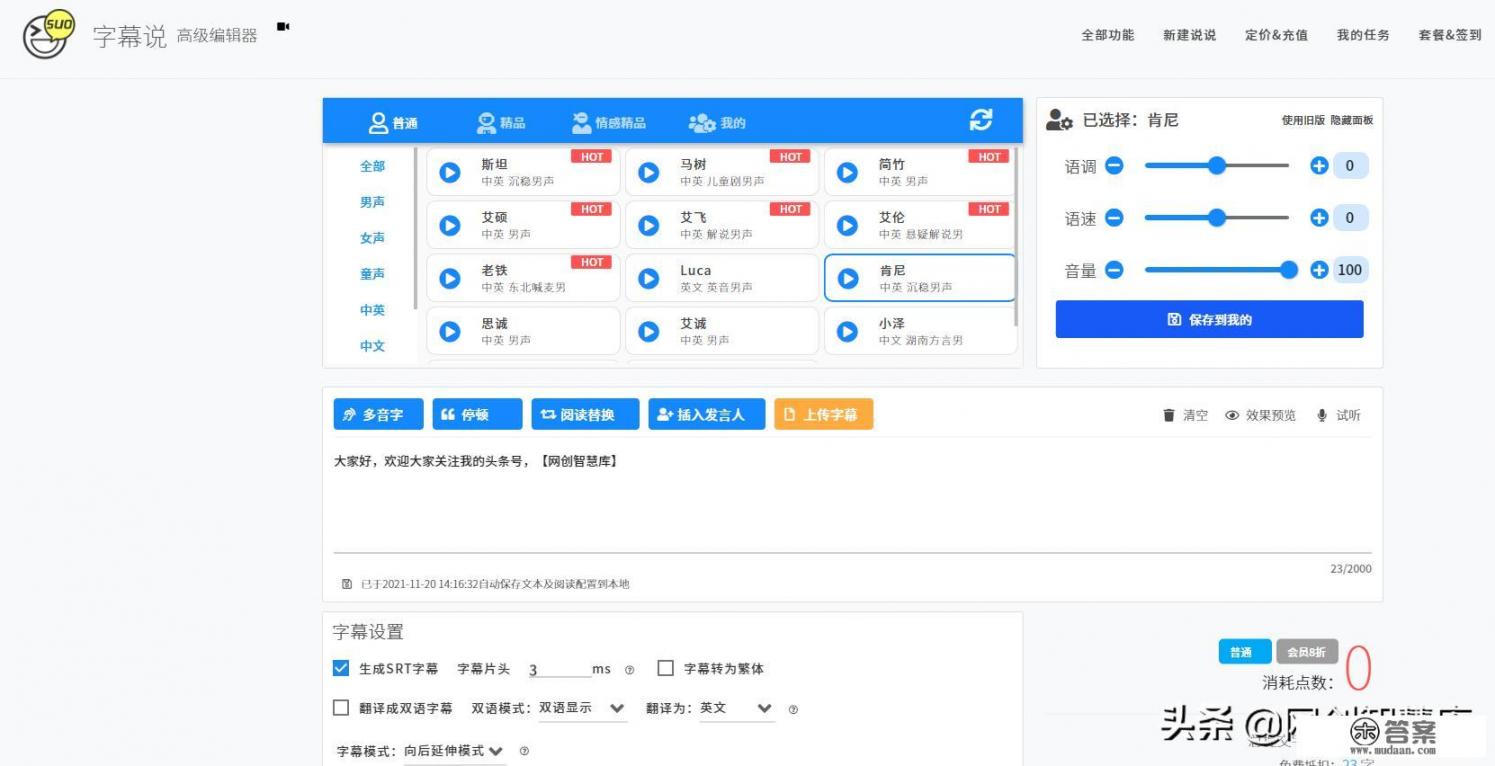The width and height of the screenshot is (1495, 766).
Task: Uncheck 生成SRT字幕 checkbox
Action: [x=341, y=668]
